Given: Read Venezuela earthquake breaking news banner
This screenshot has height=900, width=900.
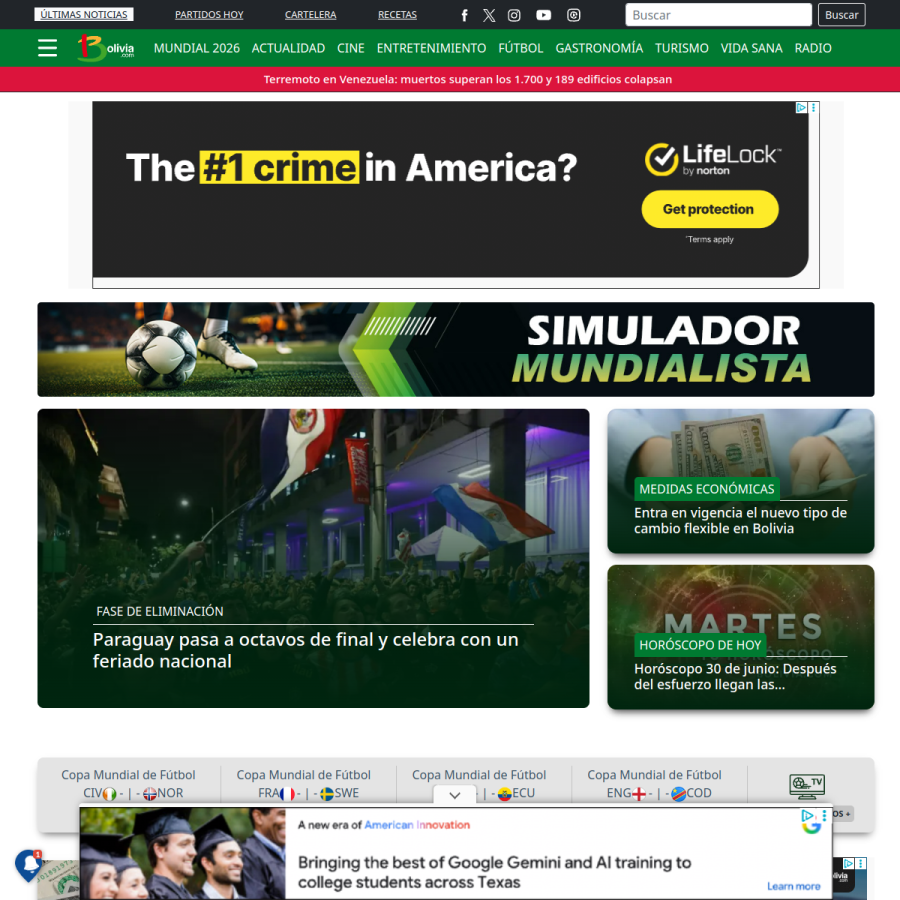Looking at the screenshot, I should pos(467,79).
